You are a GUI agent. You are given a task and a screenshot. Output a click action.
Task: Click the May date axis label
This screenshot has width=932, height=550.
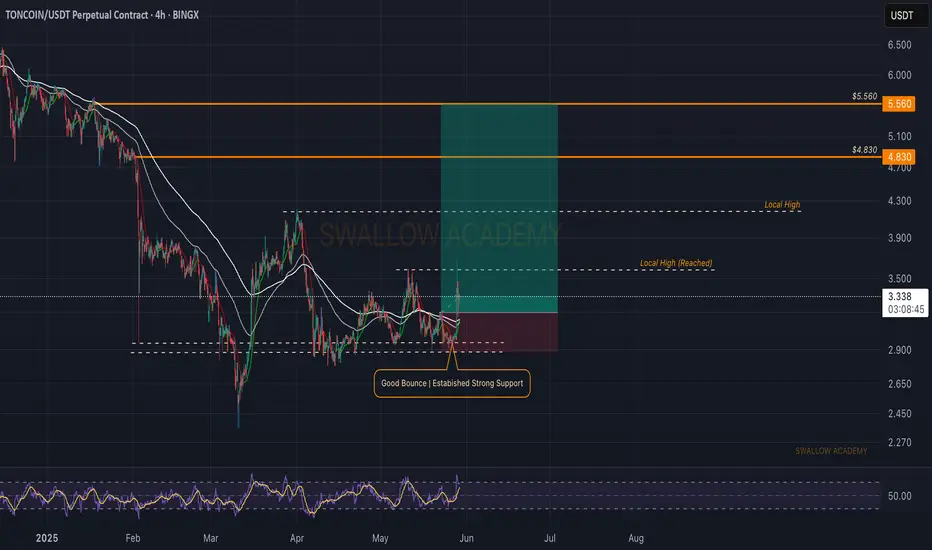(380, 538)
